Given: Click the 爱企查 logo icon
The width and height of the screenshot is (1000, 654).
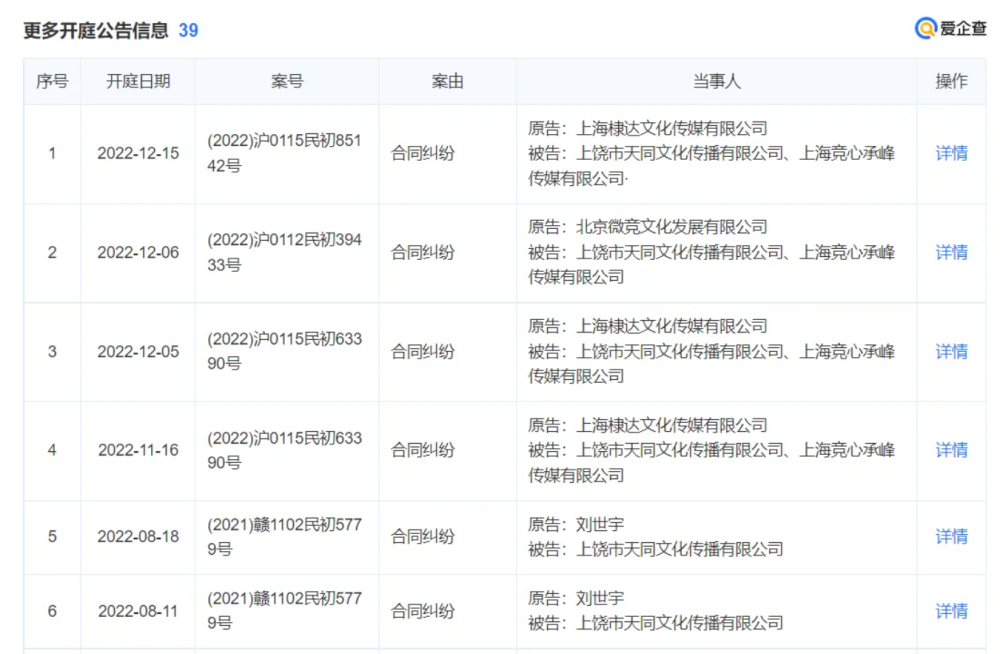Looking at the screenshot, I should coord(925,28).
